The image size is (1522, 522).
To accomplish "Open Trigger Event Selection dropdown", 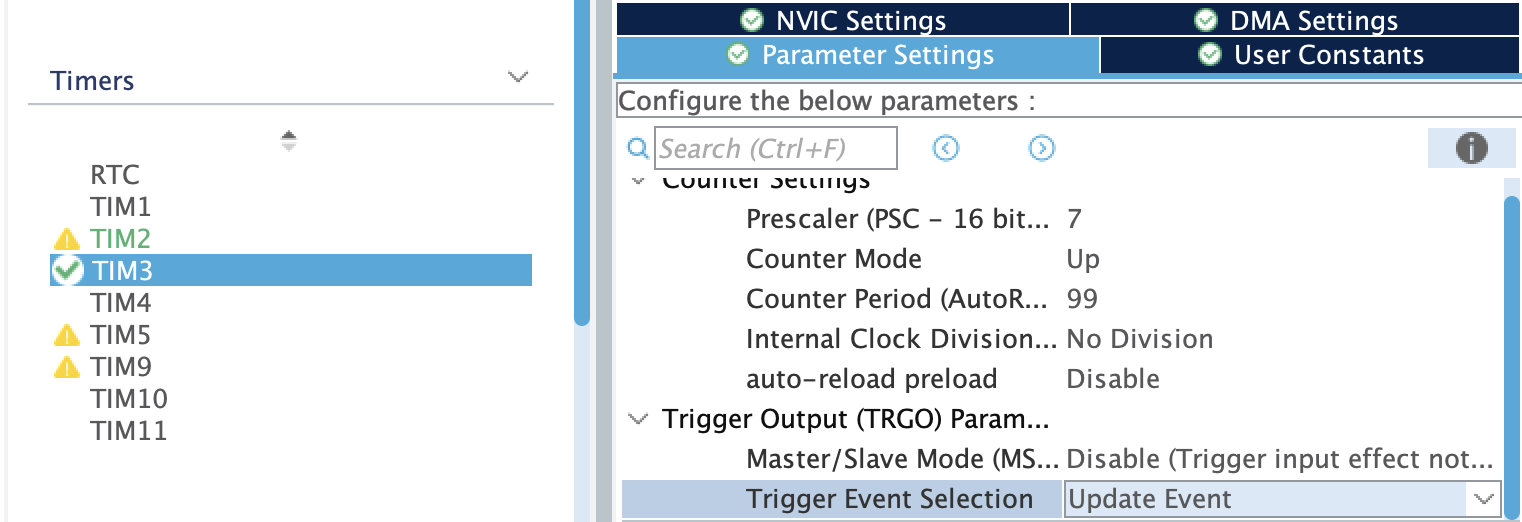I will coord(1483,498).
